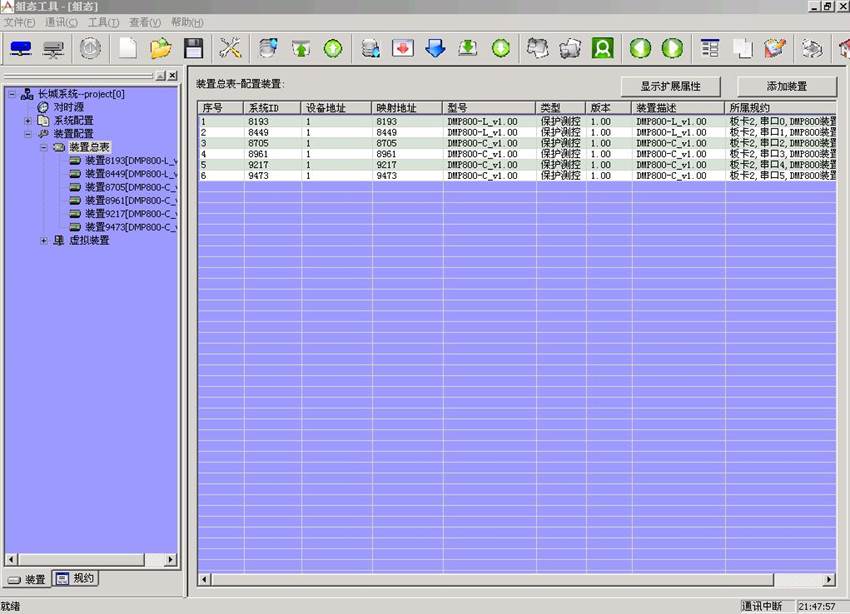Screen dimensions: 850x614
Task: Click the table horizontal scrollbar thumb
Action: (492, 579)
